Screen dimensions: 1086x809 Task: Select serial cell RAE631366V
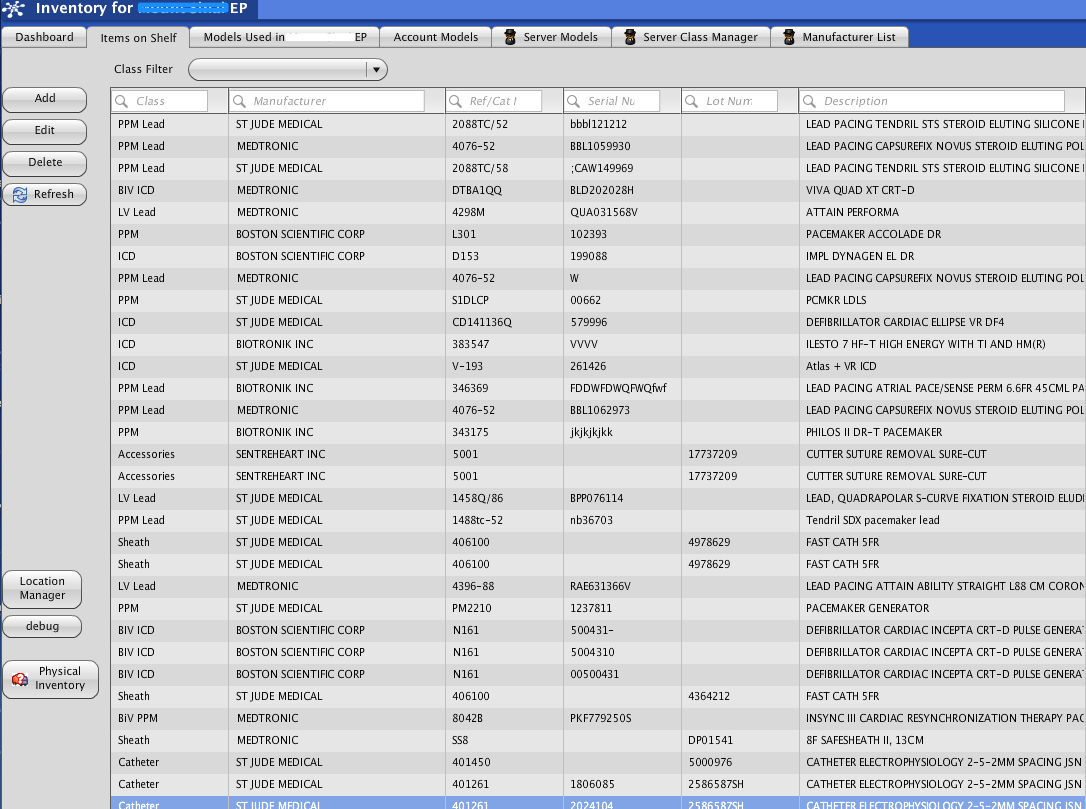point(600,587)
